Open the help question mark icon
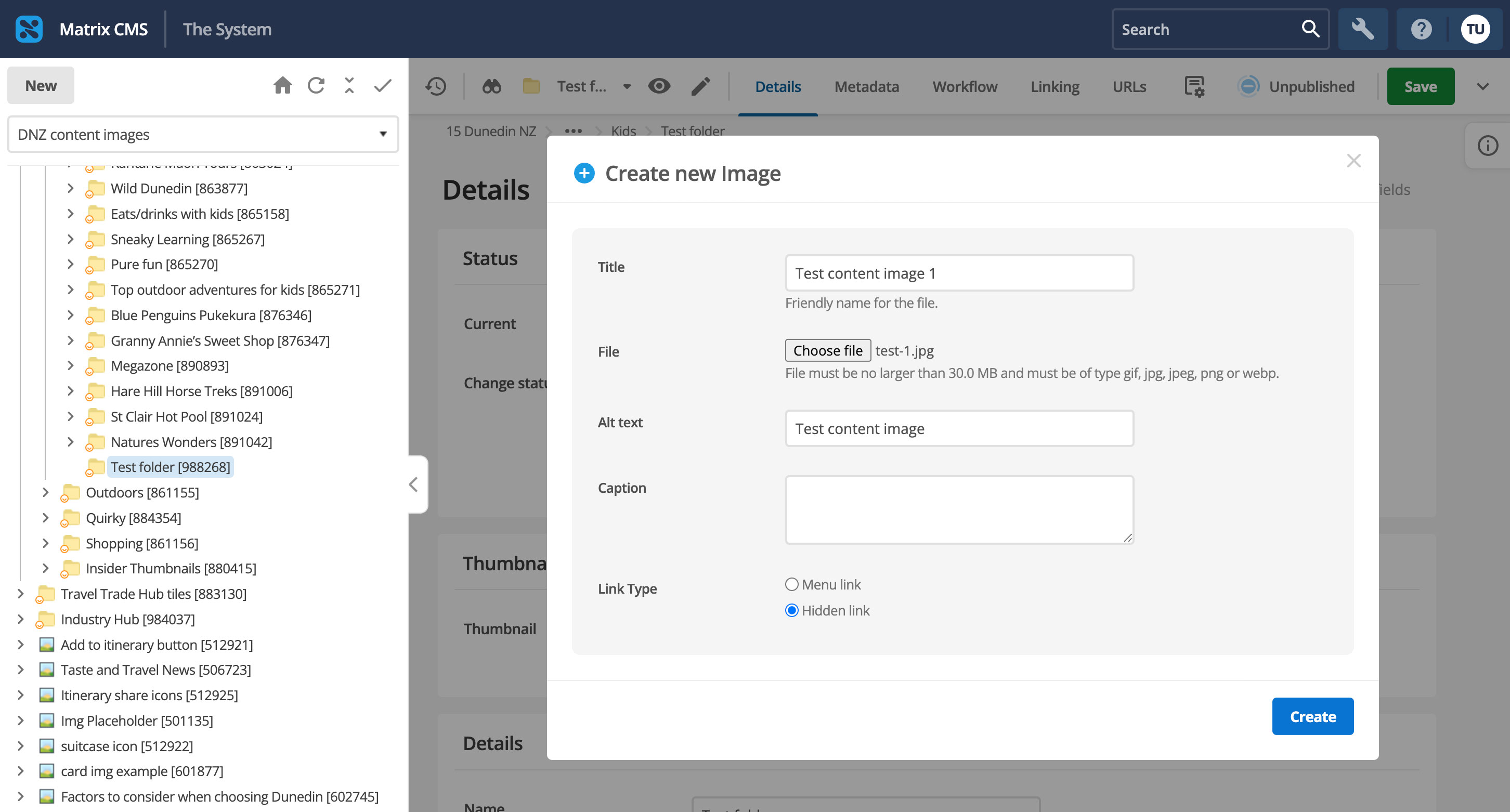This screenshot has width=1510, height=812. [x=1421, y=29]
